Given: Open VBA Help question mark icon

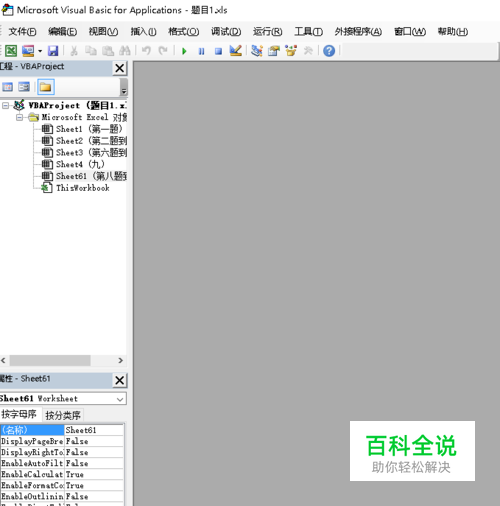Looking at the screenshot, I should tap(329, 51).
